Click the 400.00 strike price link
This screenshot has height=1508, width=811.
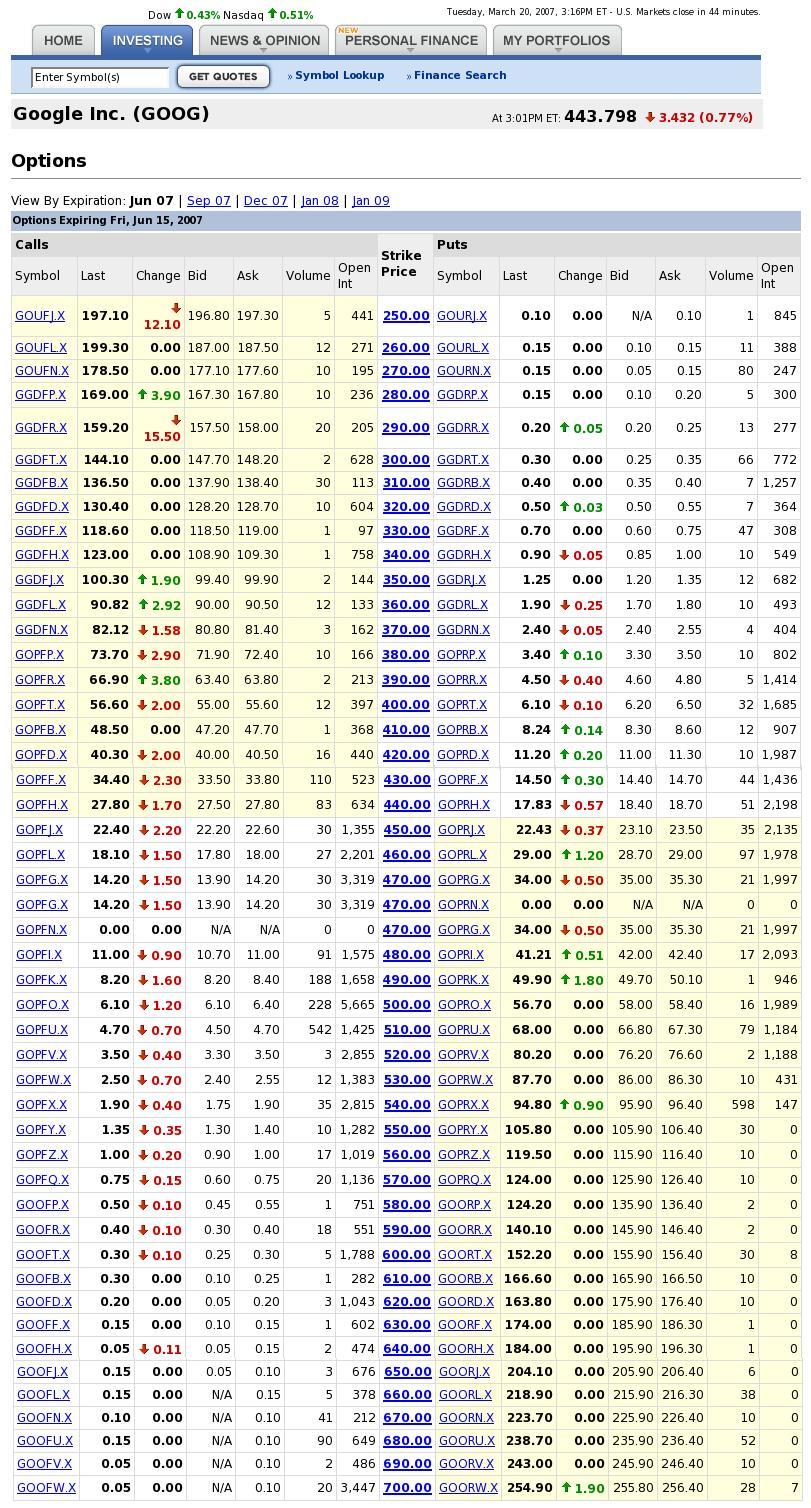tap(406, 705)
